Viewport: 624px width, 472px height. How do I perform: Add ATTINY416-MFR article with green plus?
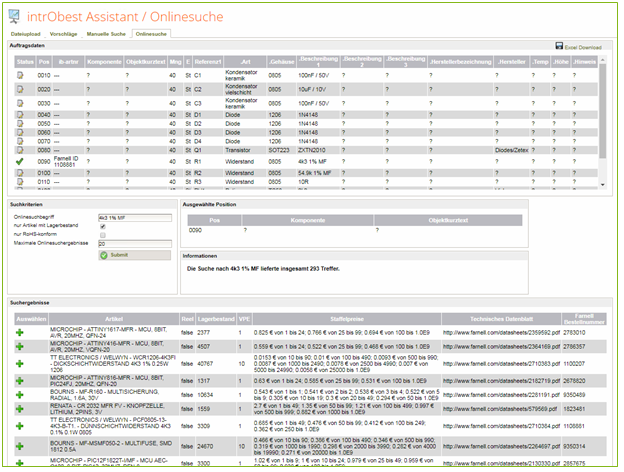pos(20,346)
